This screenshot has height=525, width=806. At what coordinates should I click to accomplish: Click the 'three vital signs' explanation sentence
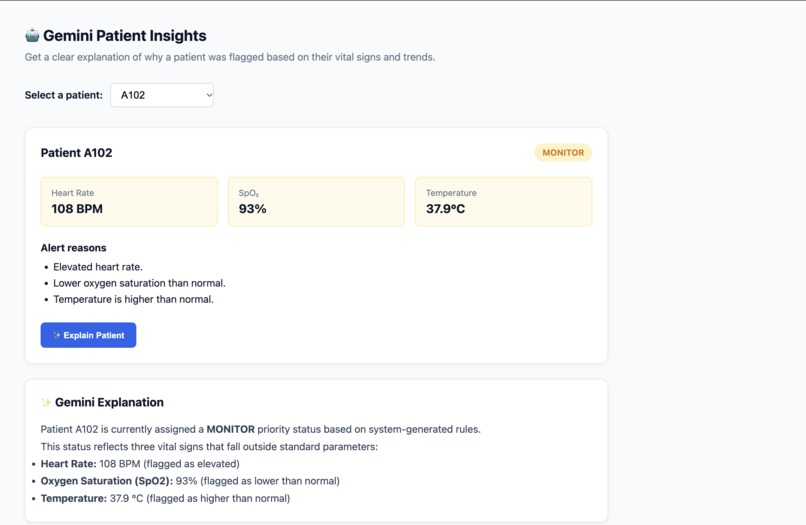coord(209,447)
